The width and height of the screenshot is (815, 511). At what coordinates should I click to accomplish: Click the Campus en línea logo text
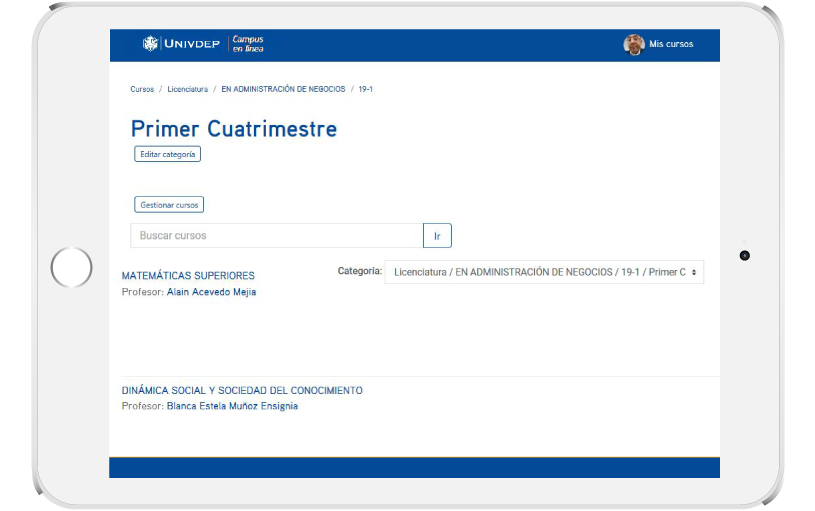coord(248,44)
